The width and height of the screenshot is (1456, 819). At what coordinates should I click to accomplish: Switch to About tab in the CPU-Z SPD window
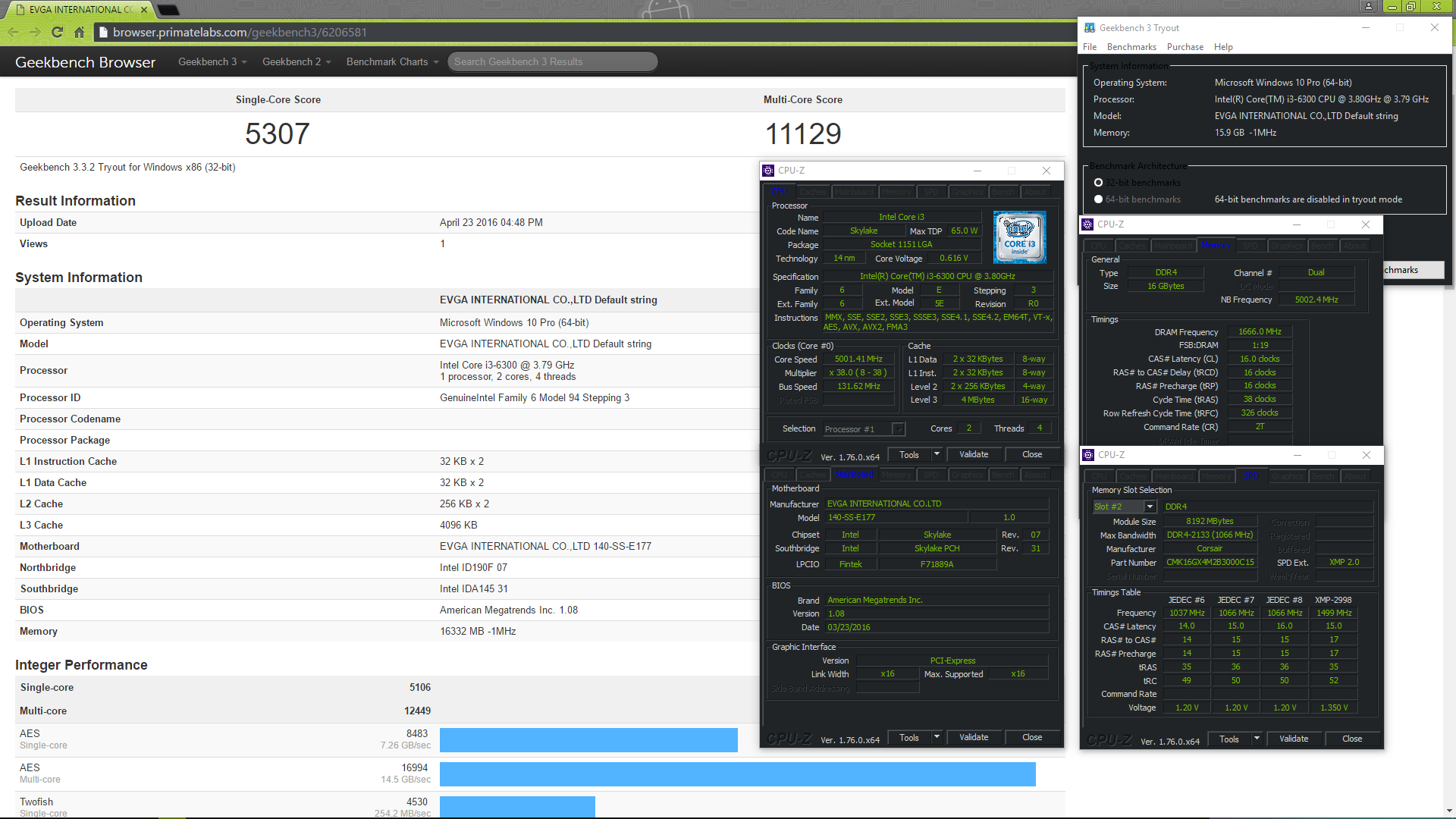click(1355, 476)
